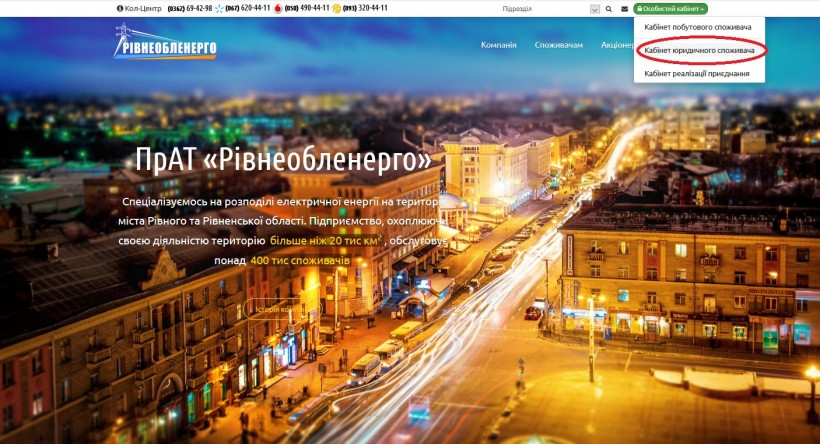Screen dimensions: 820x444
Task: Click phone number (093) 320-44-11
Action: click(365, 8)
